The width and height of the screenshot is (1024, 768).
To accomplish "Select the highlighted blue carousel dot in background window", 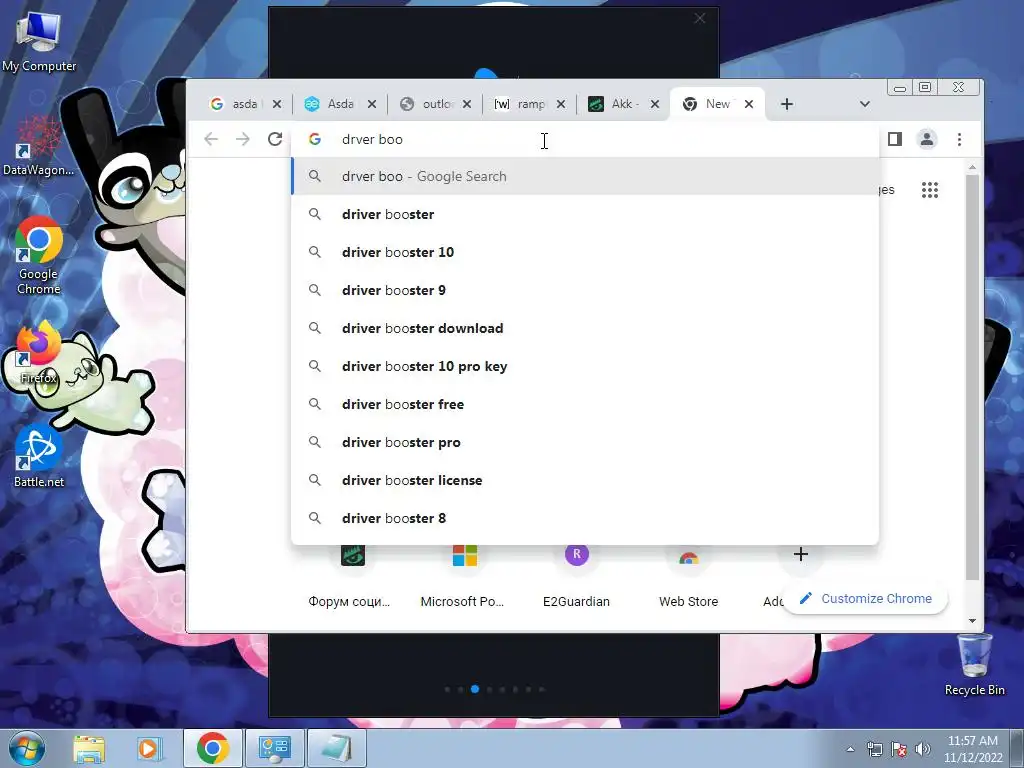I will coord(475,689).
